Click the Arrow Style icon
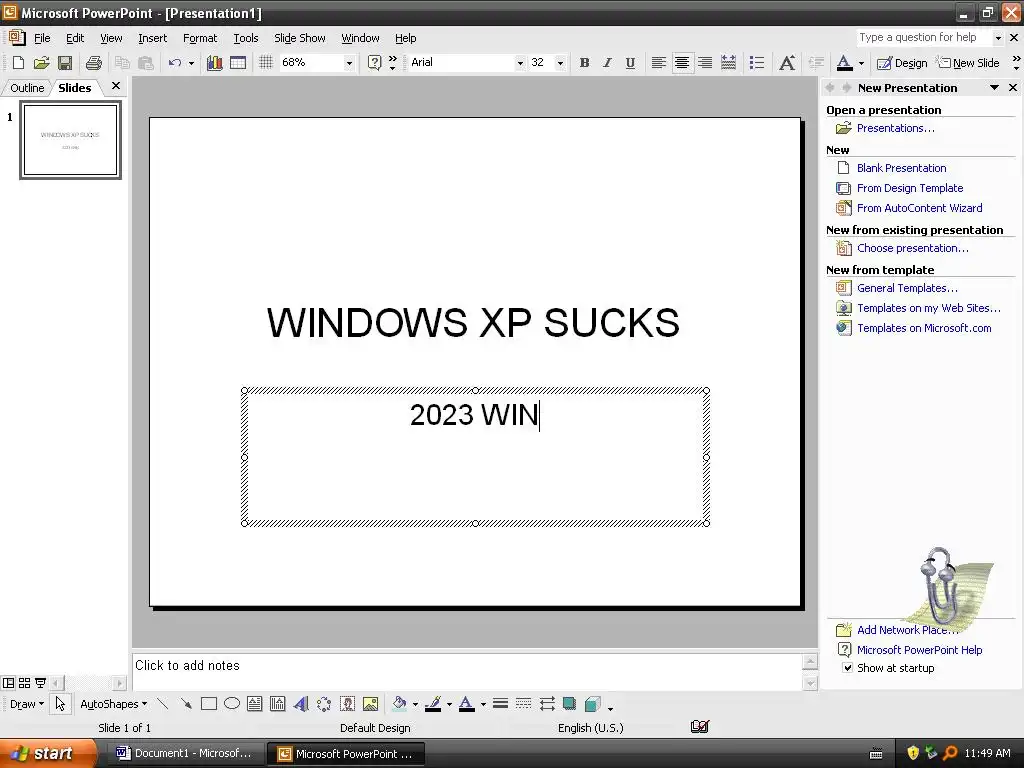The image size is (1024, 768). tap(547, 703)
